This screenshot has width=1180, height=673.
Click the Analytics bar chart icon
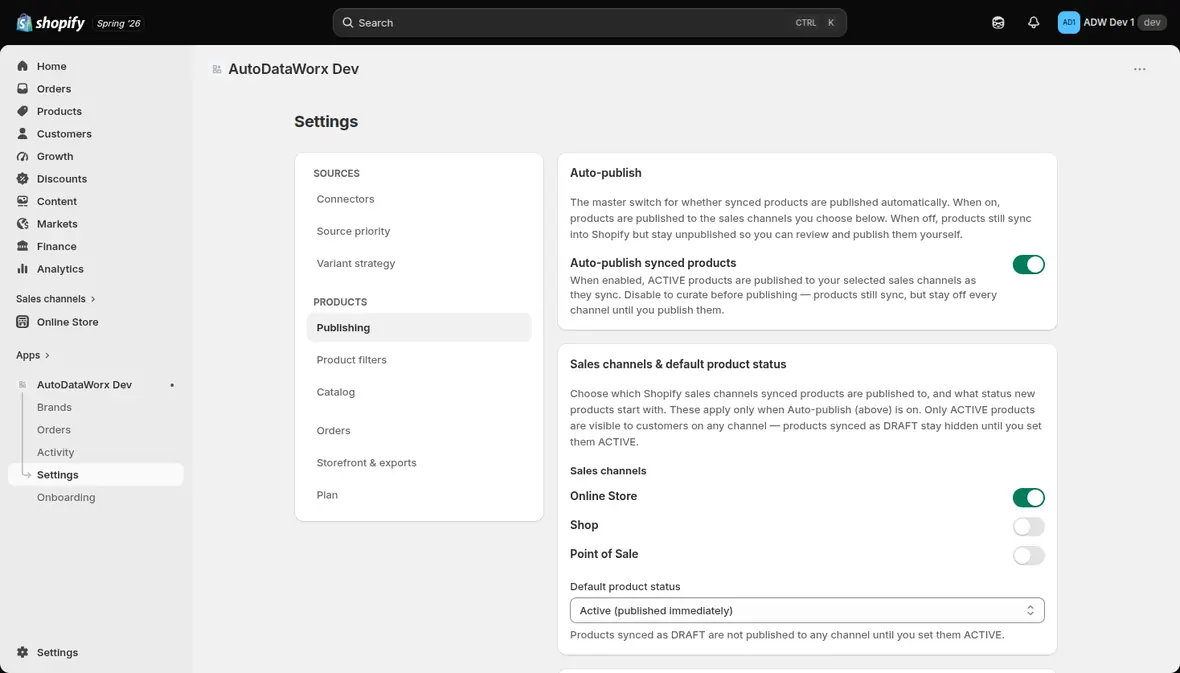(23, 269)
